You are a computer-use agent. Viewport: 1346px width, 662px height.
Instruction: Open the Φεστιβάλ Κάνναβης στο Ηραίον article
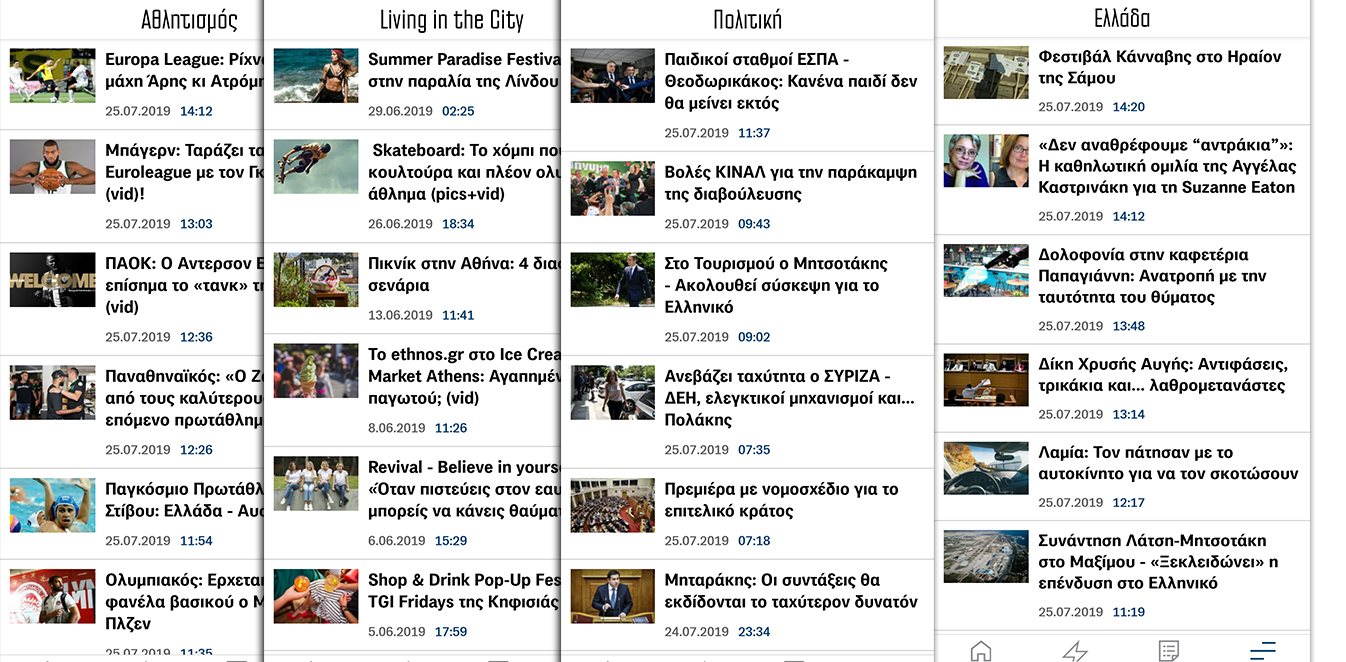coord(1159,67)
